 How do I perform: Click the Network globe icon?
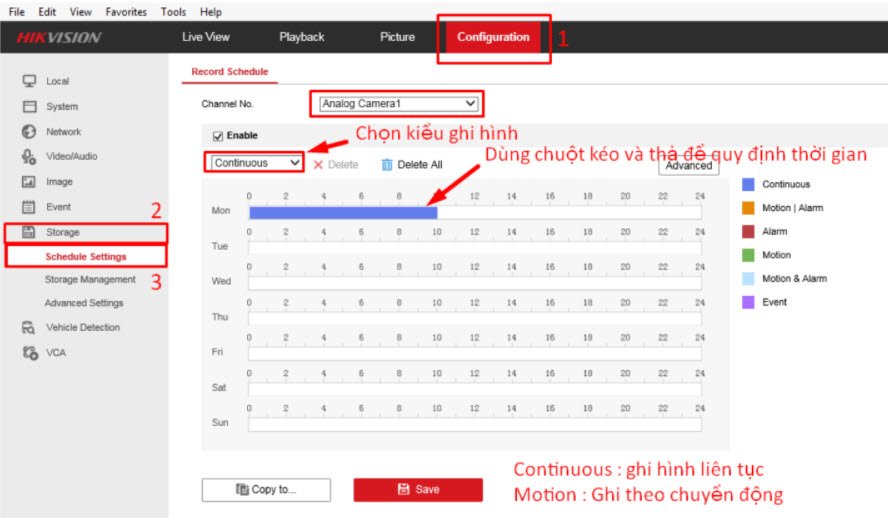[x=29, y=132]
